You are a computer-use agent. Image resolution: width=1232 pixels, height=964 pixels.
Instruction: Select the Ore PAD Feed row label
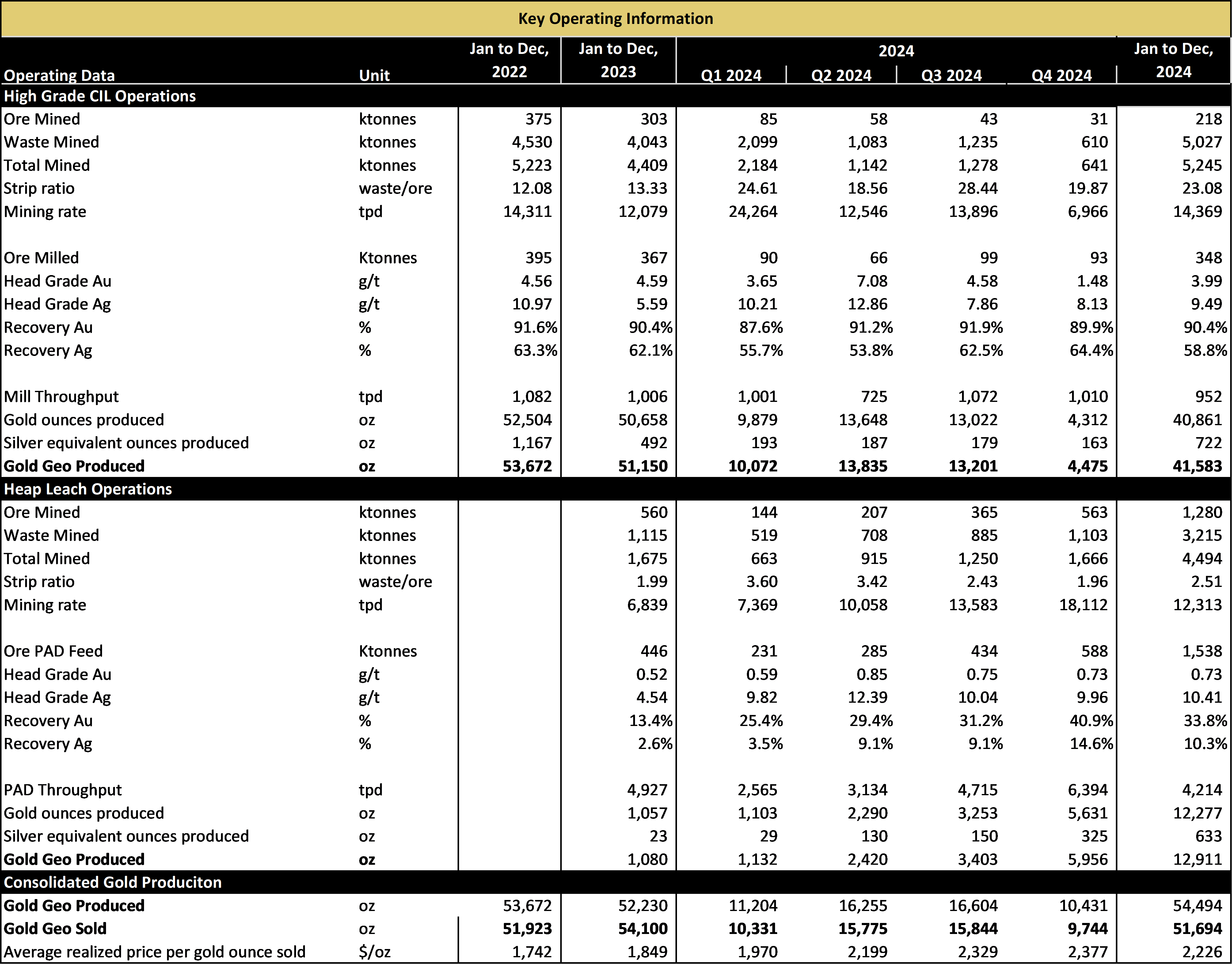coord(52,651)
